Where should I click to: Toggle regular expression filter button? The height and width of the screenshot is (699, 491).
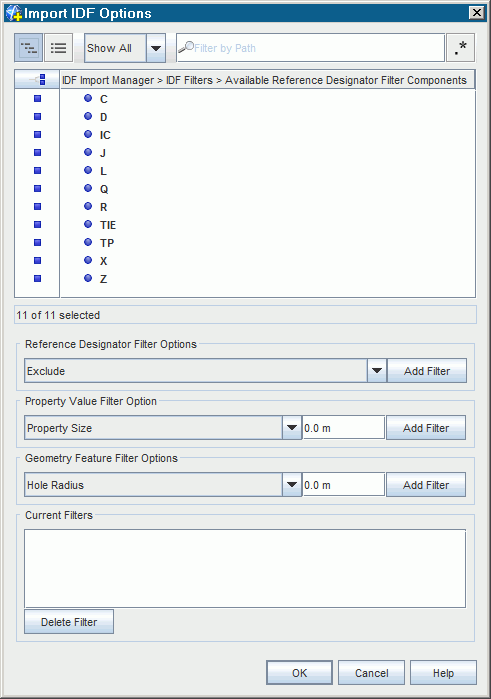tap(461, 48)
